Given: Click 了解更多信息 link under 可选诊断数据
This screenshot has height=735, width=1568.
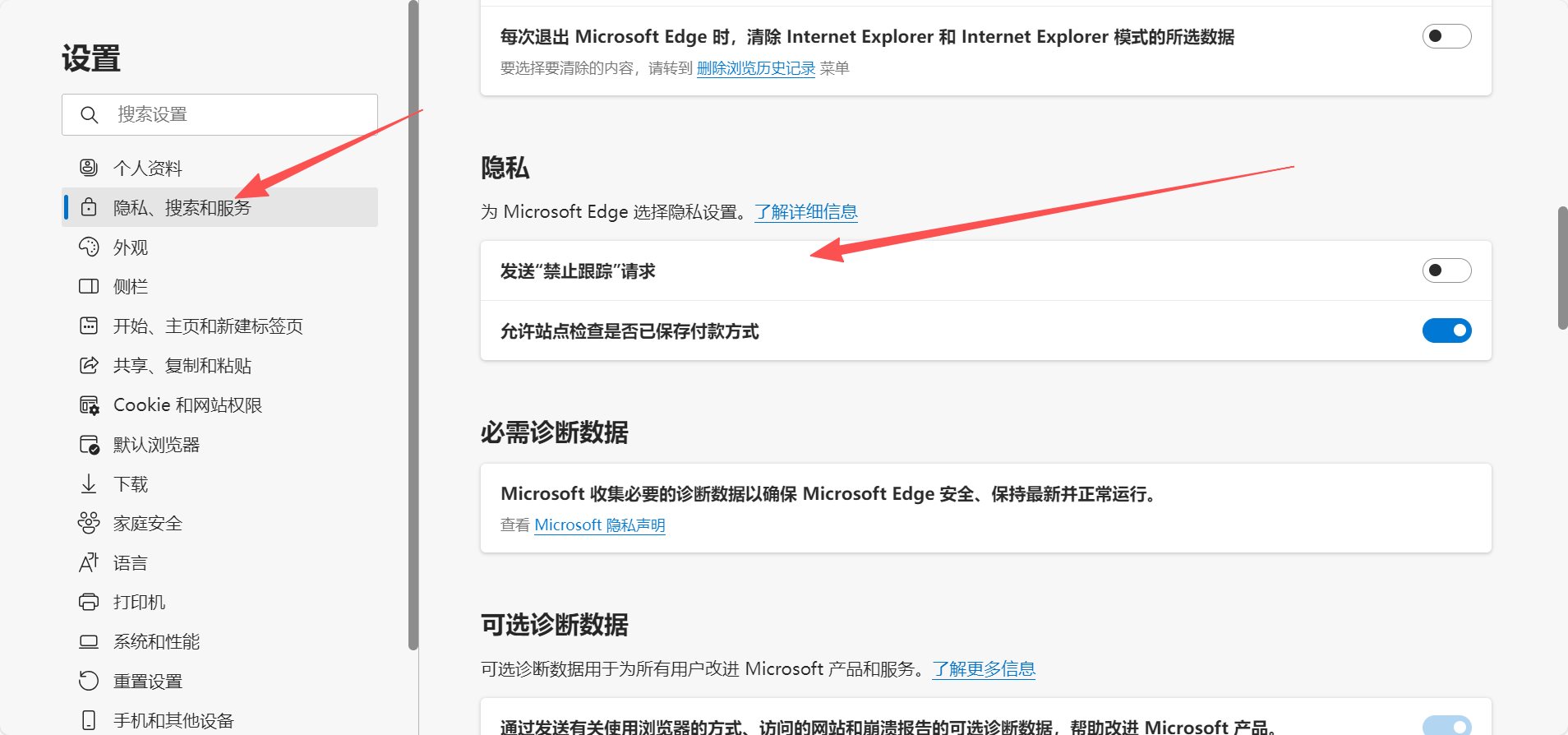Looking at the screenshot, I should 984,668.
